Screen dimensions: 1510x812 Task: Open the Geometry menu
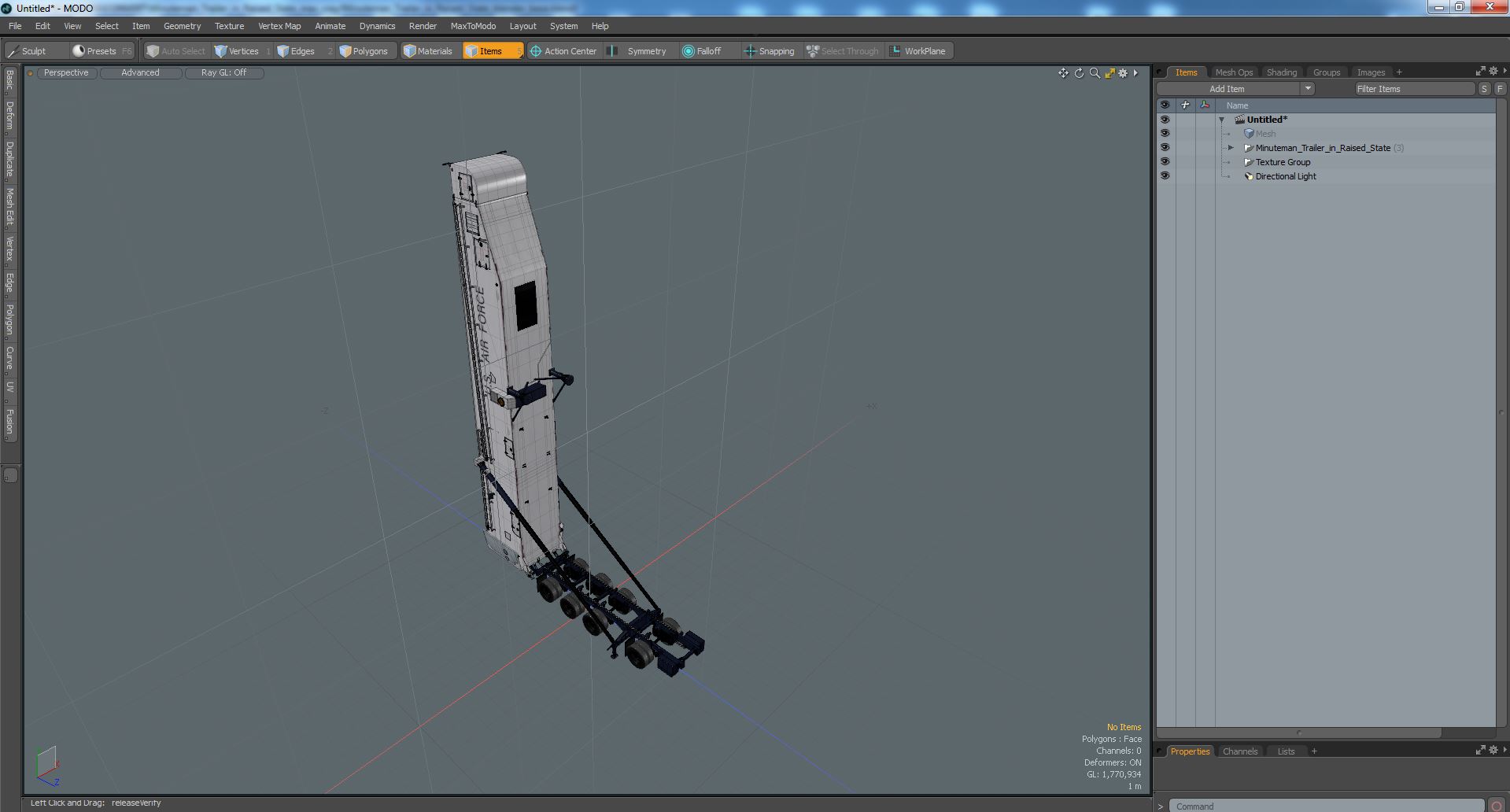[x=182, y=26]
